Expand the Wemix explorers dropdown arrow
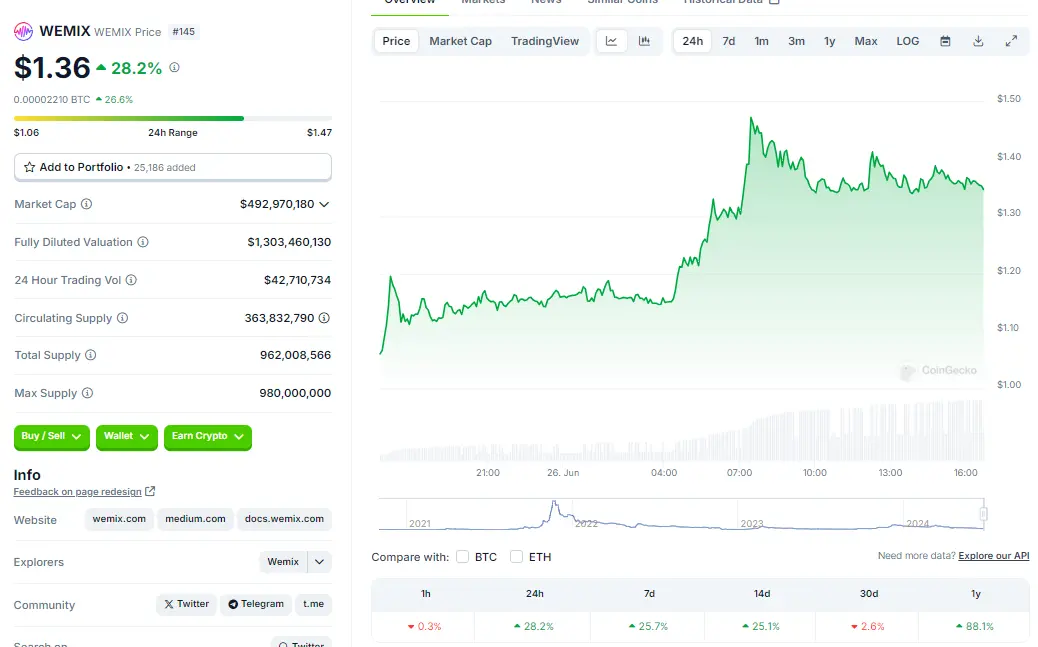The image size is (1038, 647). (x=319, y=562)
